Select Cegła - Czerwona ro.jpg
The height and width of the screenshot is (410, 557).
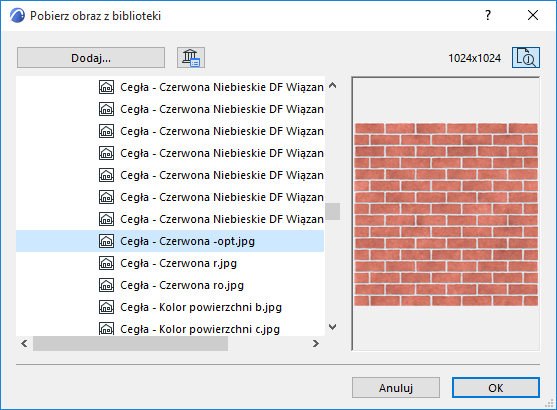tap(170, 285)
